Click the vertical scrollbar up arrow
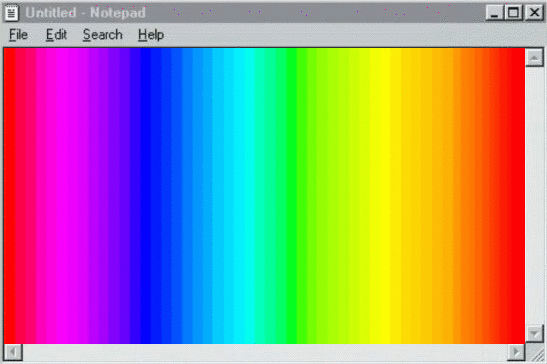The width and height of the screenshot is (547, 364). click(534, 57)
